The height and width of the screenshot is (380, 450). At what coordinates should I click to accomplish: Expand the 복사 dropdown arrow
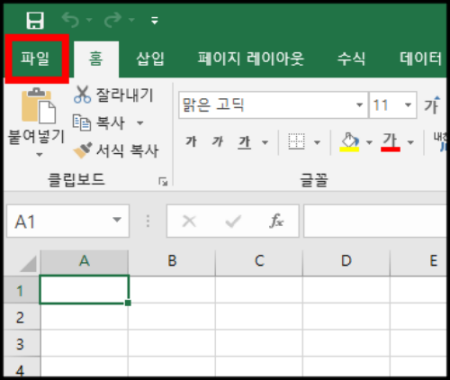pos(140,123)
